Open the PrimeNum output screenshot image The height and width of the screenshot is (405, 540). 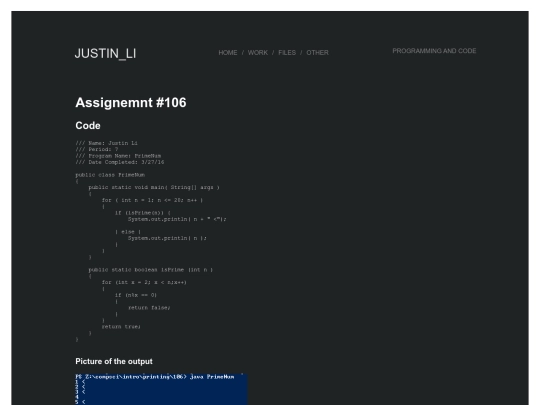162,389
